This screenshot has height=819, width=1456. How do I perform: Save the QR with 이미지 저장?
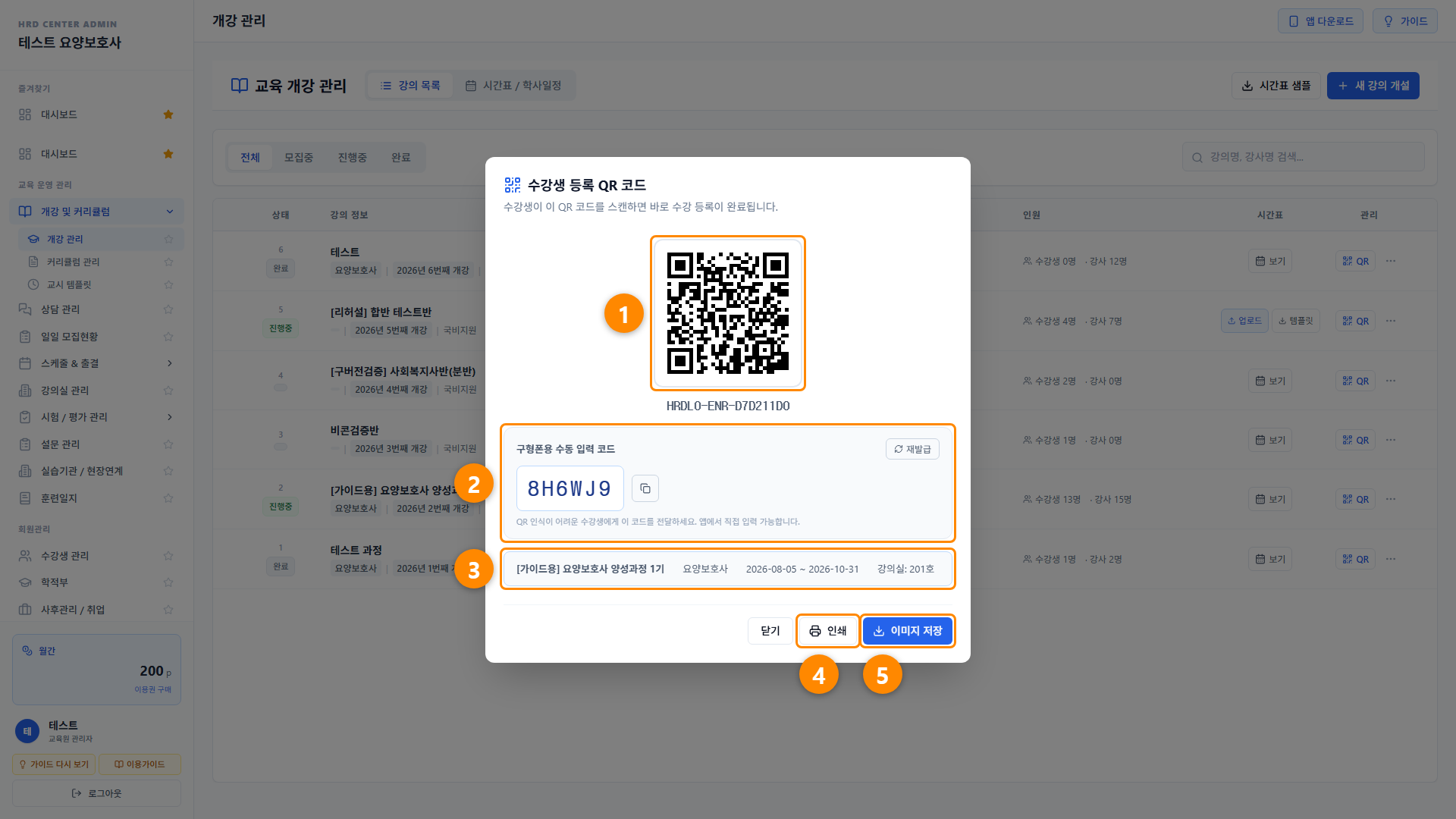coord(907,631)
